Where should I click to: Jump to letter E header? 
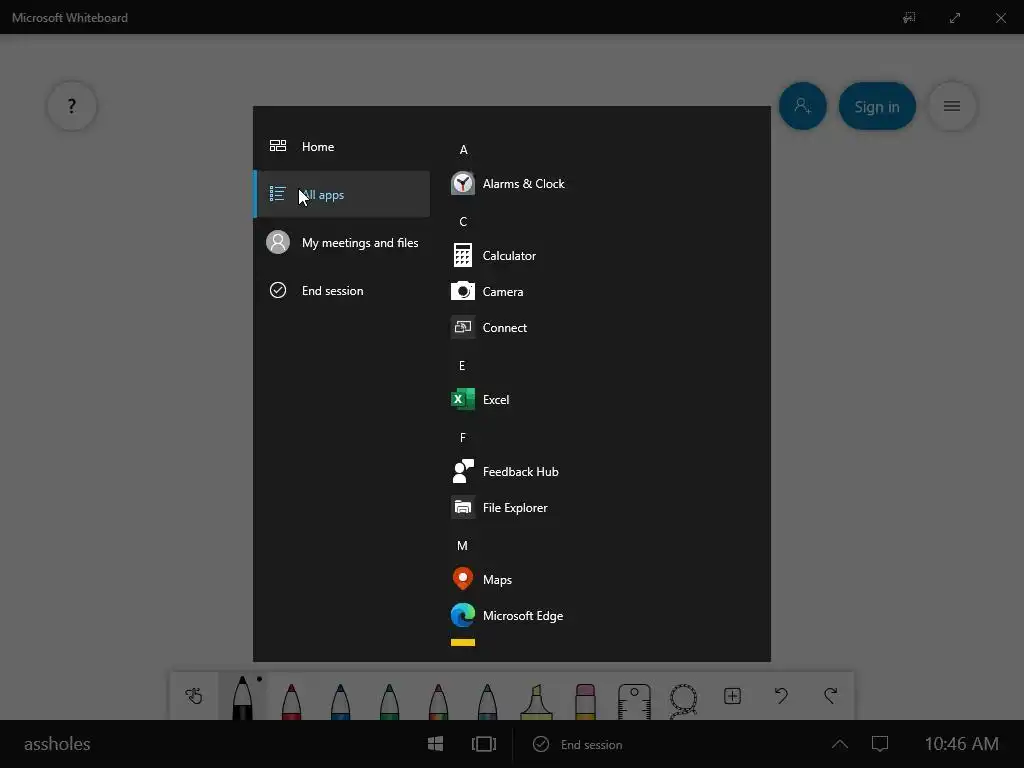[x=462, y=366]
